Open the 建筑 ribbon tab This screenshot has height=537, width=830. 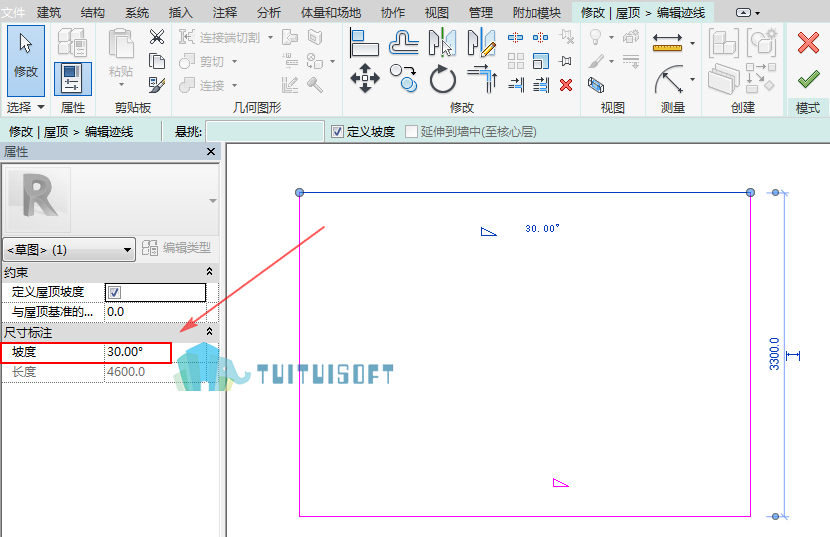click(x=49, y=12)
